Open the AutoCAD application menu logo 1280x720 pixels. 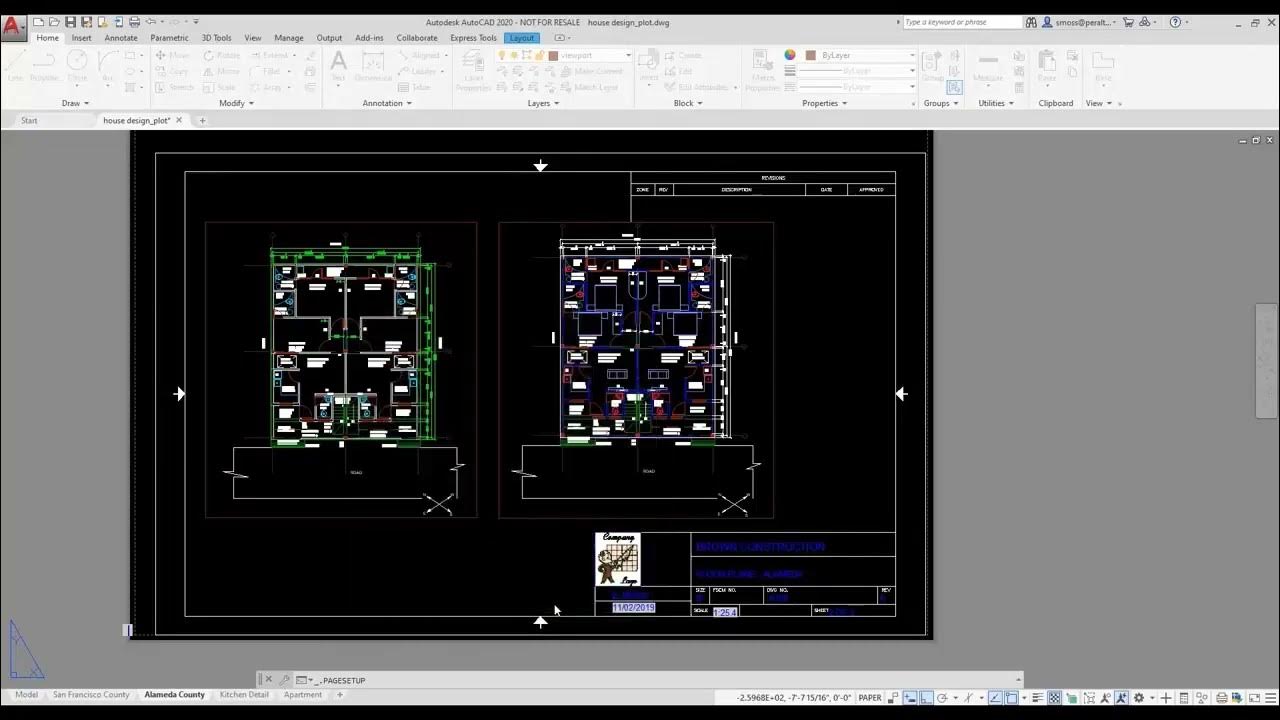pyautogui.click(x=13, y=27)
